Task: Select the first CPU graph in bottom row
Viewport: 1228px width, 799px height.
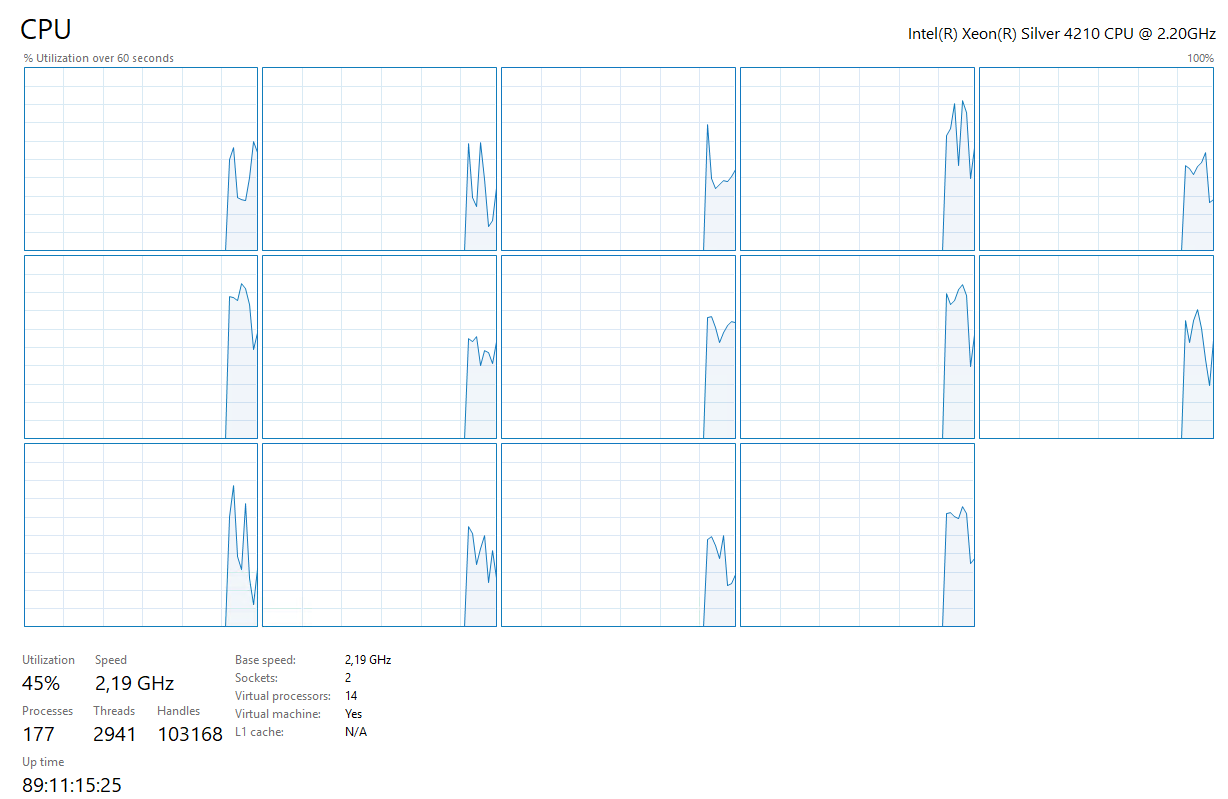Action: tap(141, 535)
